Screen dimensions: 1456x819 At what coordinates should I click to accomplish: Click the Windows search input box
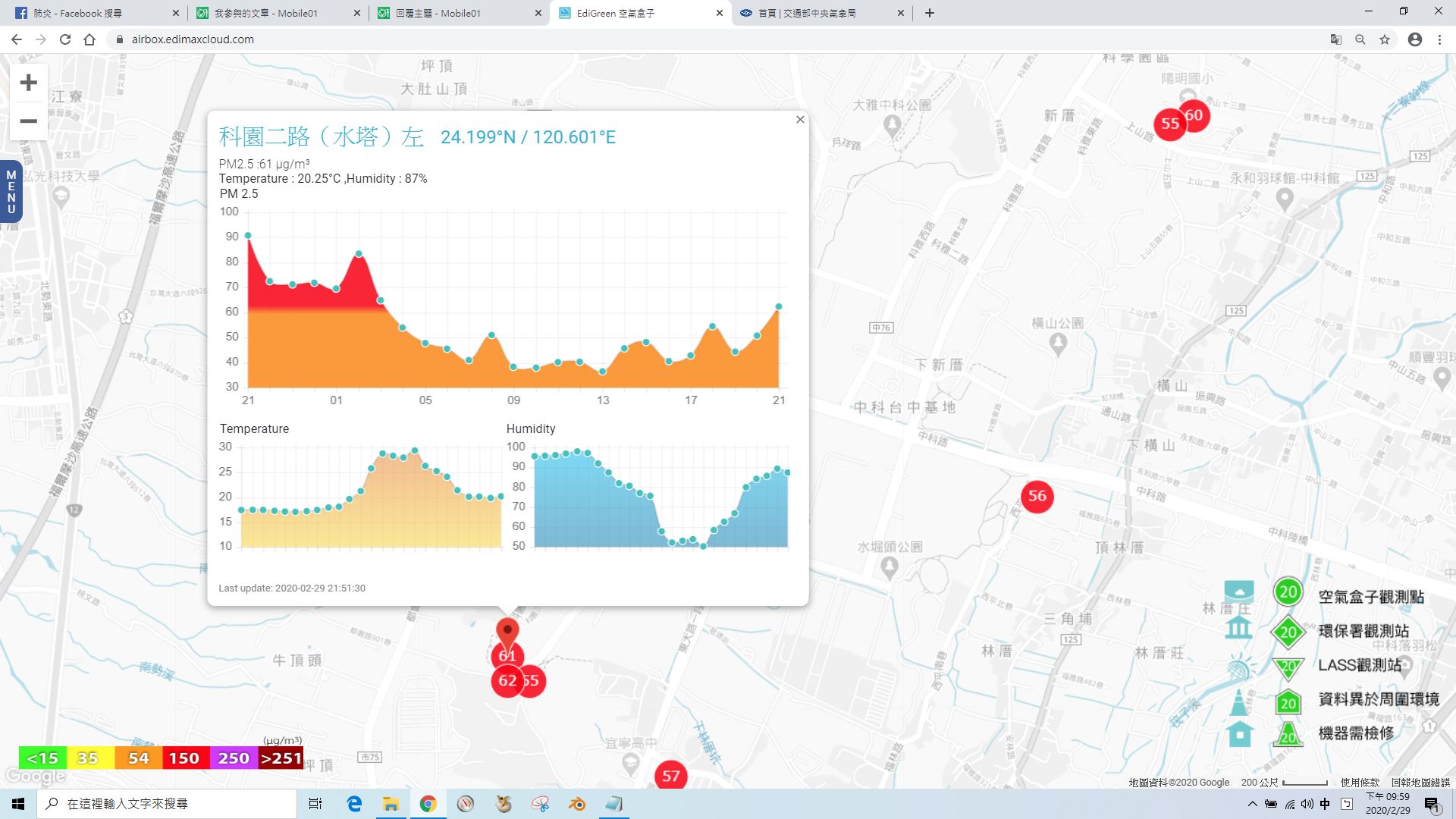pyautogui.click(x=167, y=804)
